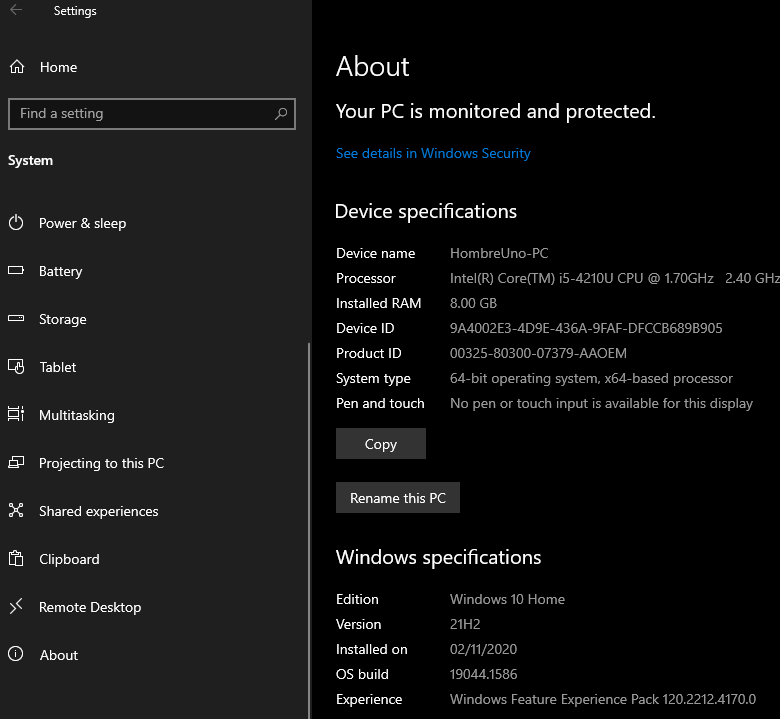Click the Home house icon
The width and height of the screenshot is (780, 719).
(16, 67)
